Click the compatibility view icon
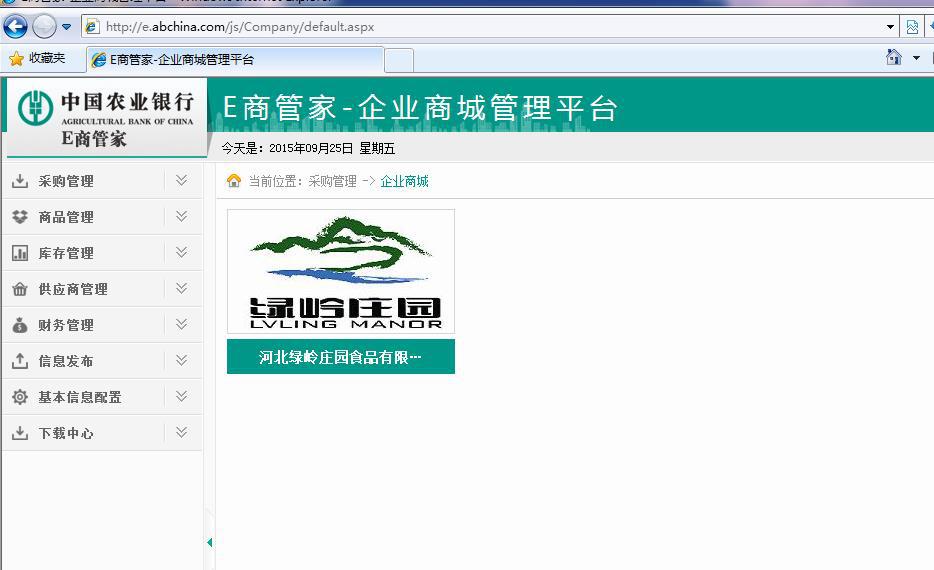Screen dimensions: 934x570 (912, 27)
